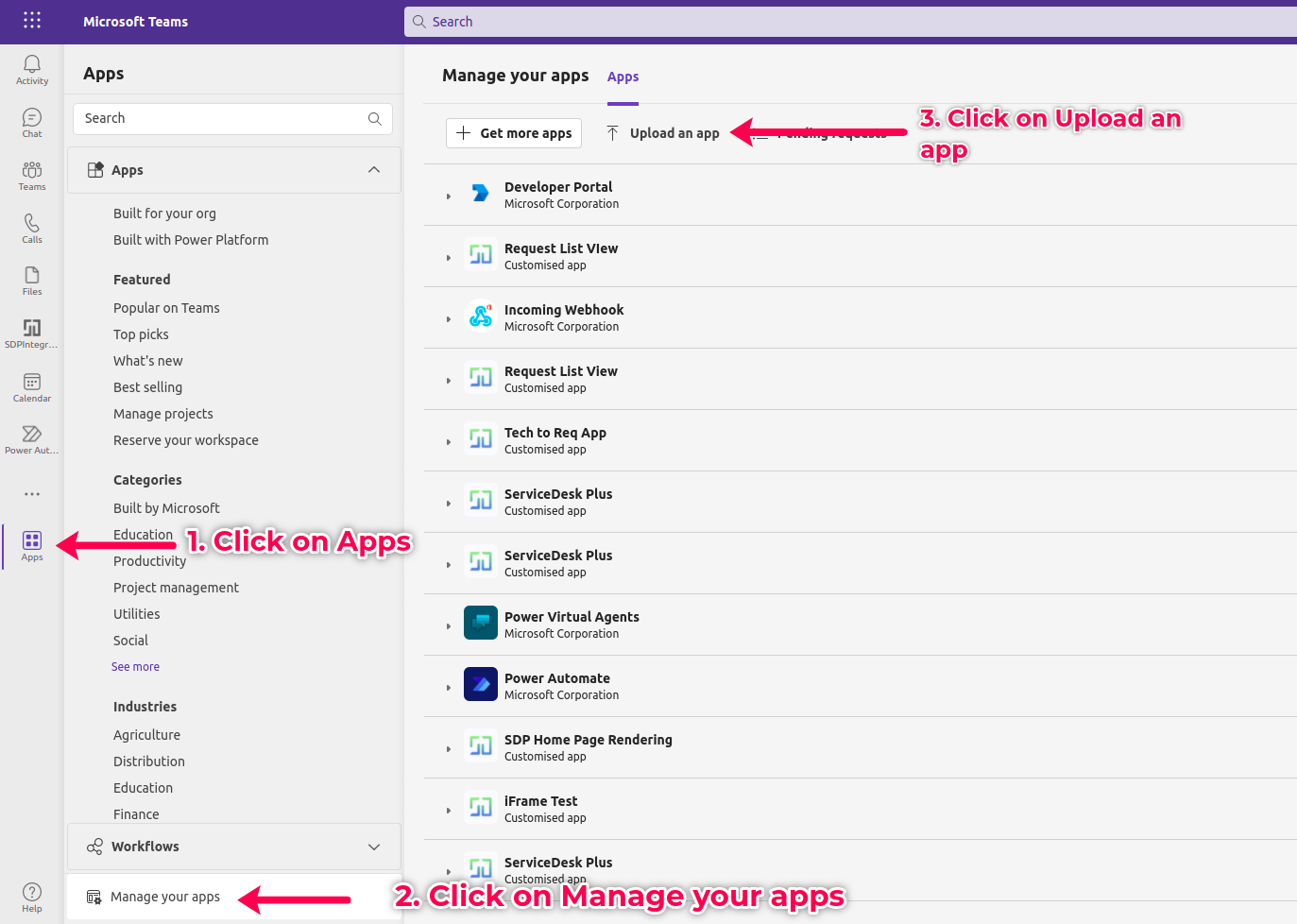Select the Distribution industry
The height and width of the screenshot is (924, 1297).
click(x=149, y=761)
